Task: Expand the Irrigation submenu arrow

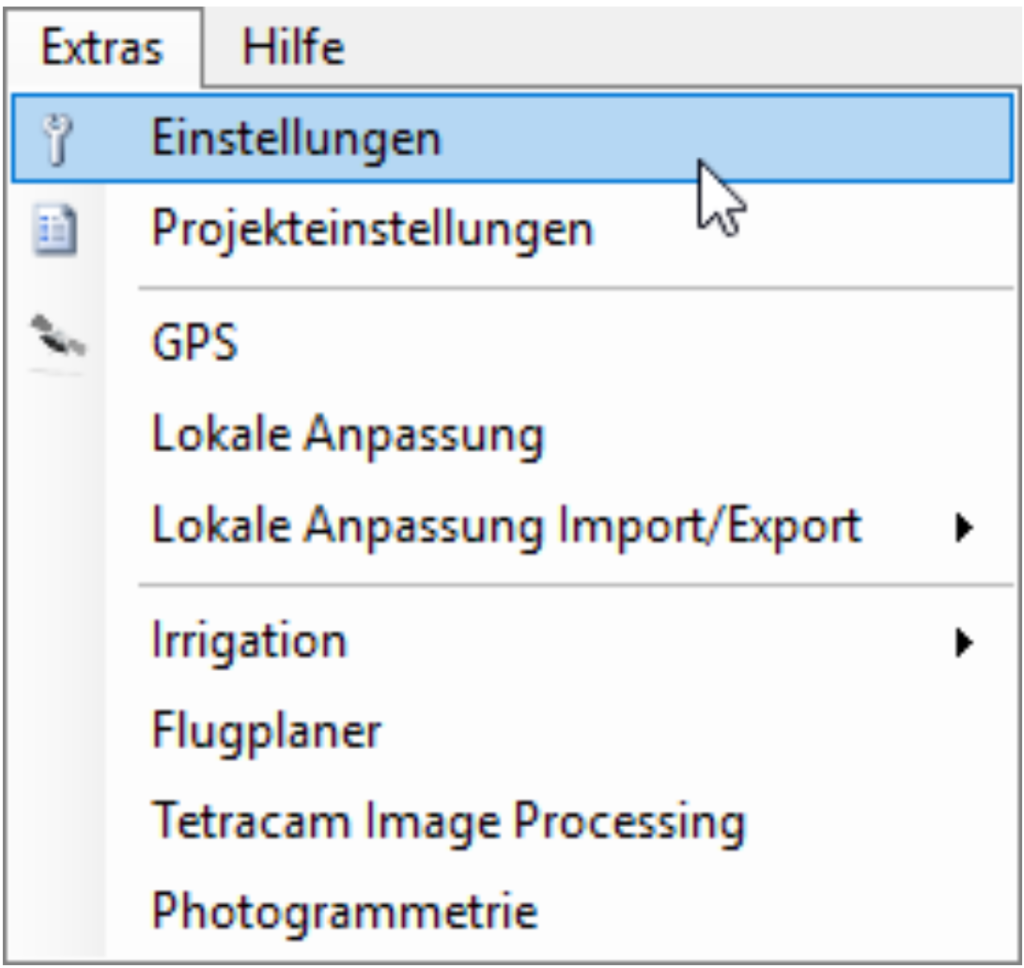Action: click(963, 641)
